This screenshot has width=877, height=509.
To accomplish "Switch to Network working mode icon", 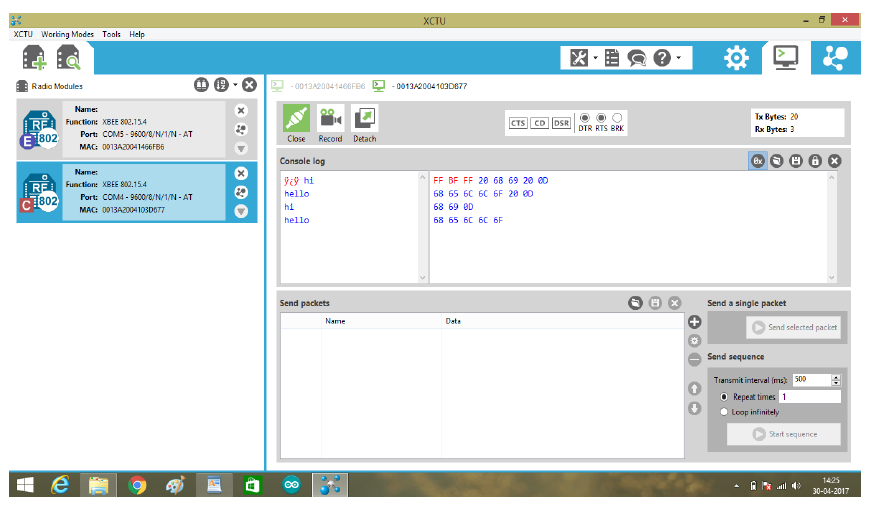I will click(x=835, y=58).
